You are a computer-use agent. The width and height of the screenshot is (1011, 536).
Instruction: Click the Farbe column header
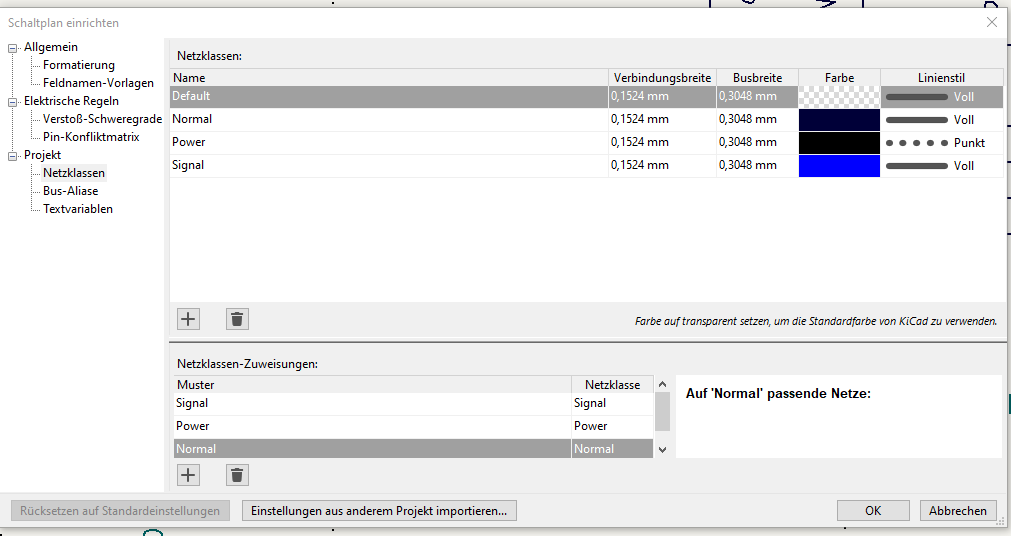[x=839, y=77]
